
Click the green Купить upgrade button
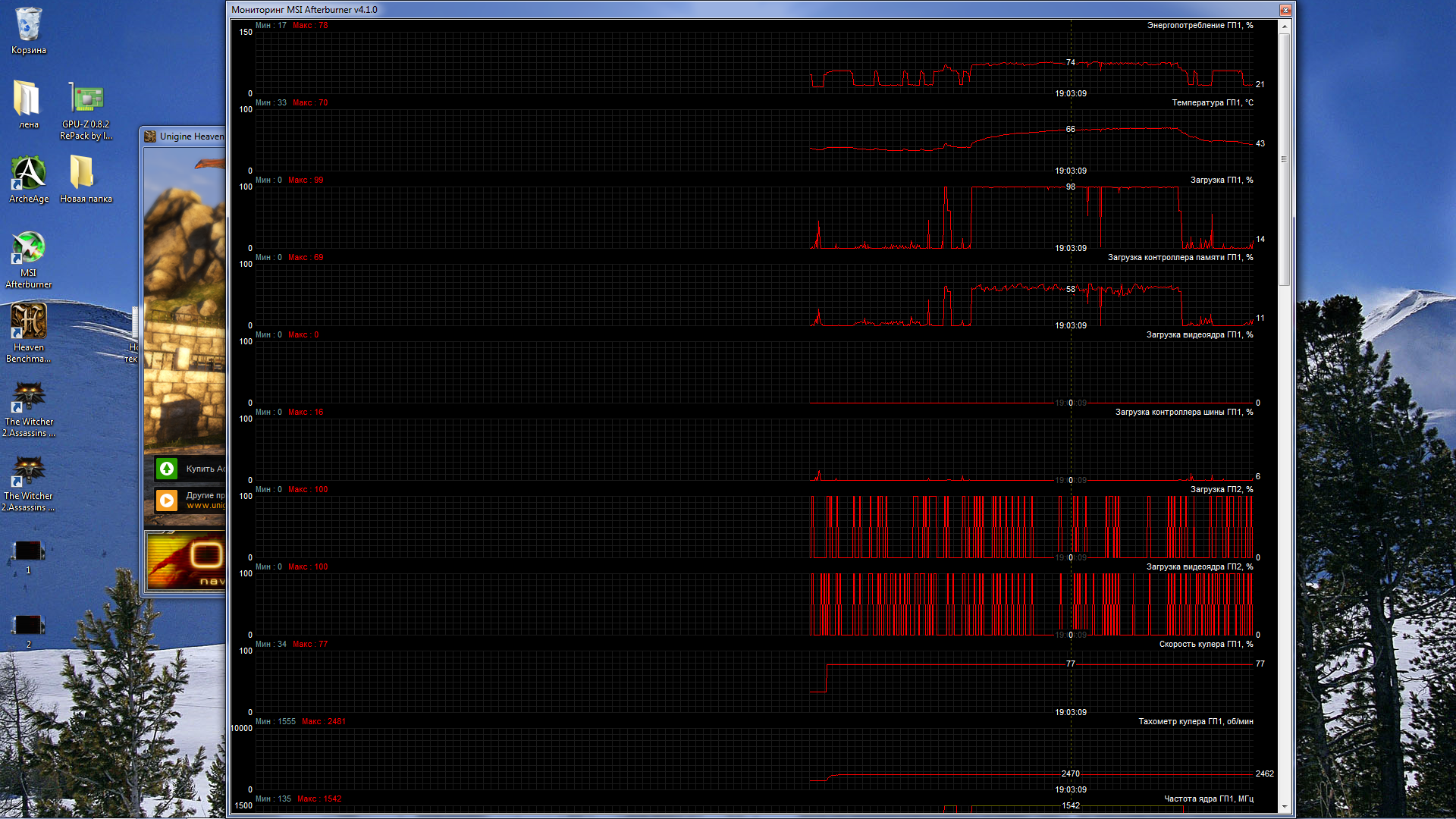(167, 469)
